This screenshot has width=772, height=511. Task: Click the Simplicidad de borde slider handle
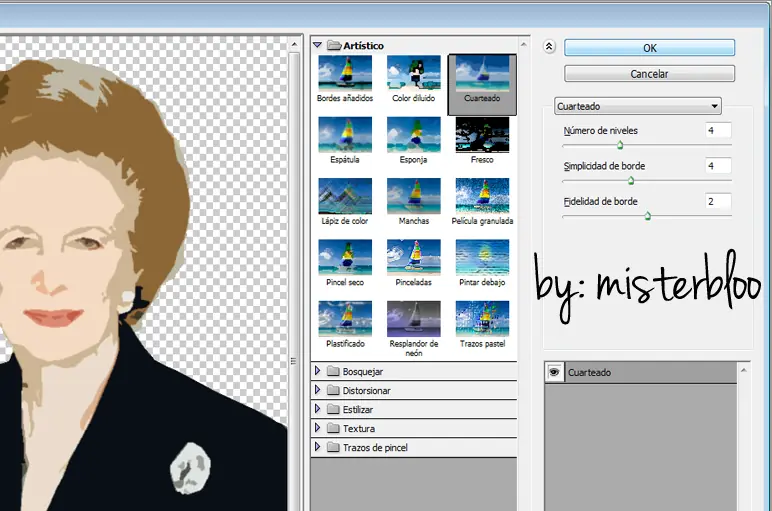[631, 181]
